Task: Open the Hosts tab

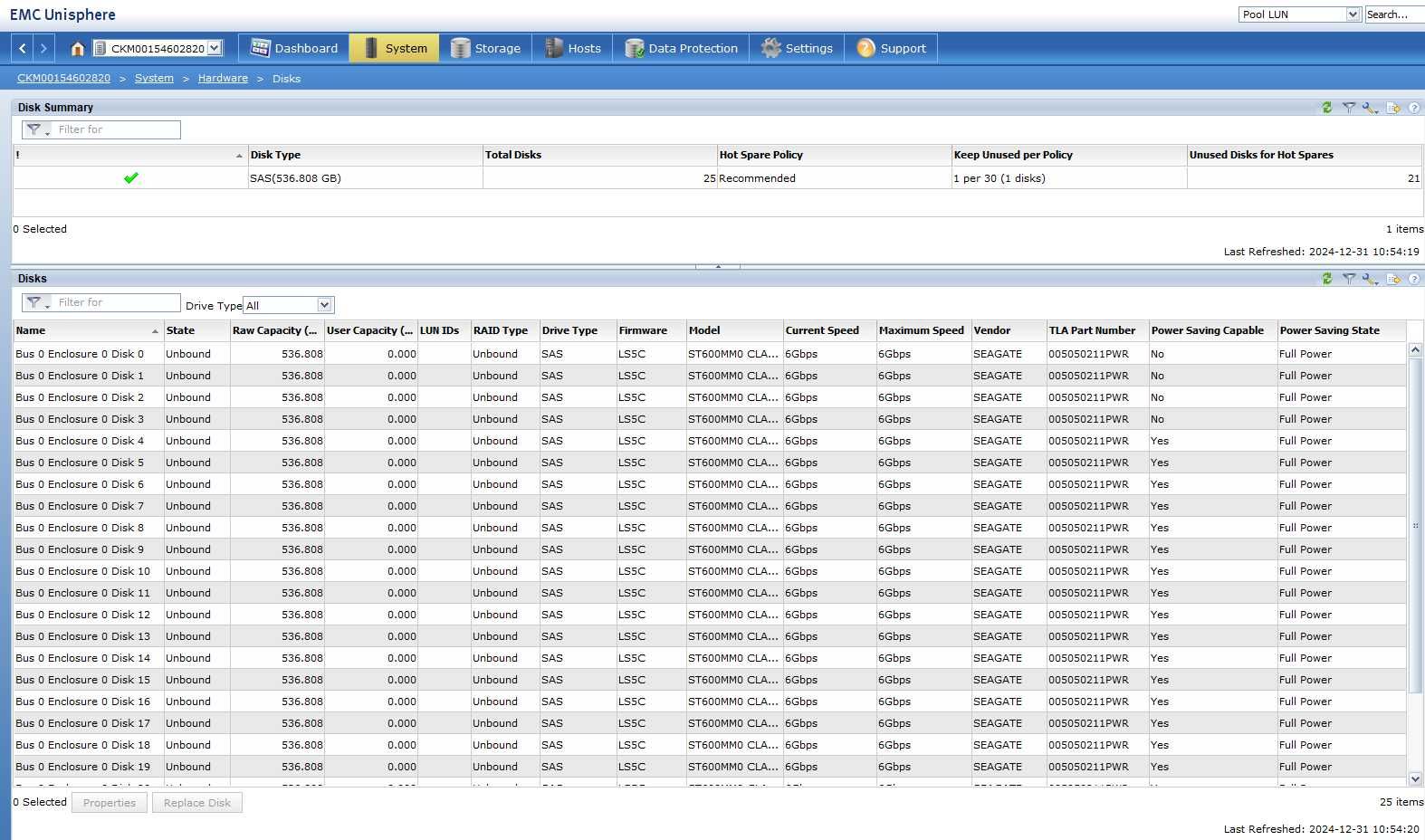Action: 572,48
